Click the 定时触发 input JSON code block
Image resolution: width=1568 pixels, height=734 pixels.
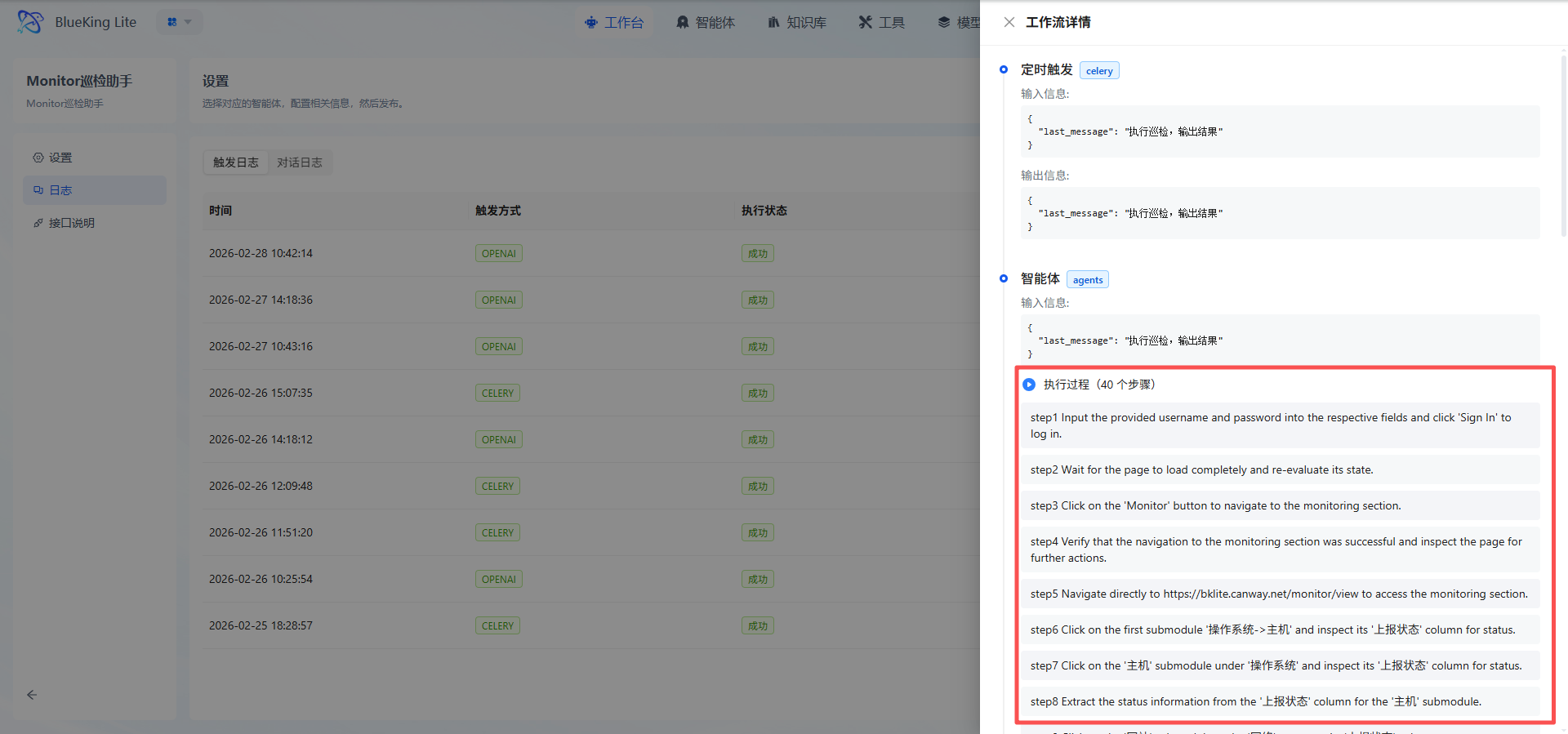(1281, 131)
